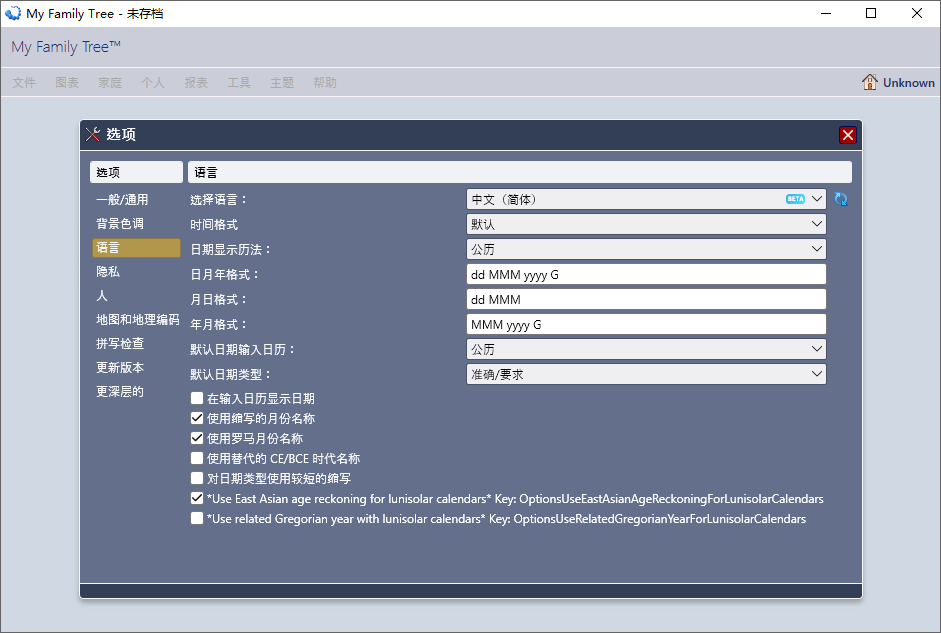The image size is (941, 633).
Task: Open the 选择语言 language dropdown
Action: pyautogui.click(x=646, y=199)
